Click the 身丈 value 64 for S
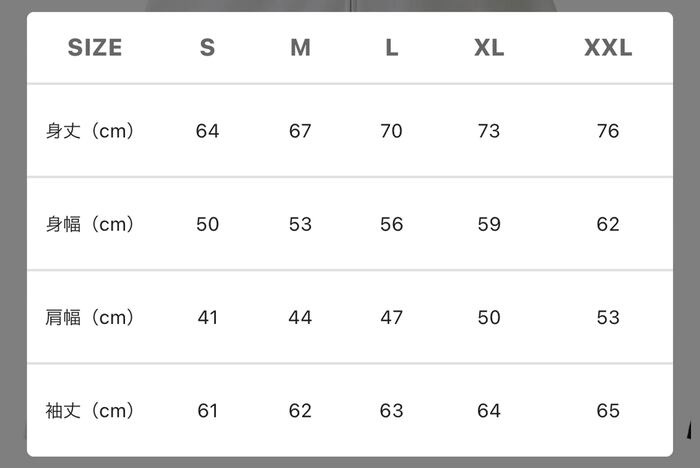Image resolution: width=700 pixels, height=468 pixels. [x=207, y=131]
